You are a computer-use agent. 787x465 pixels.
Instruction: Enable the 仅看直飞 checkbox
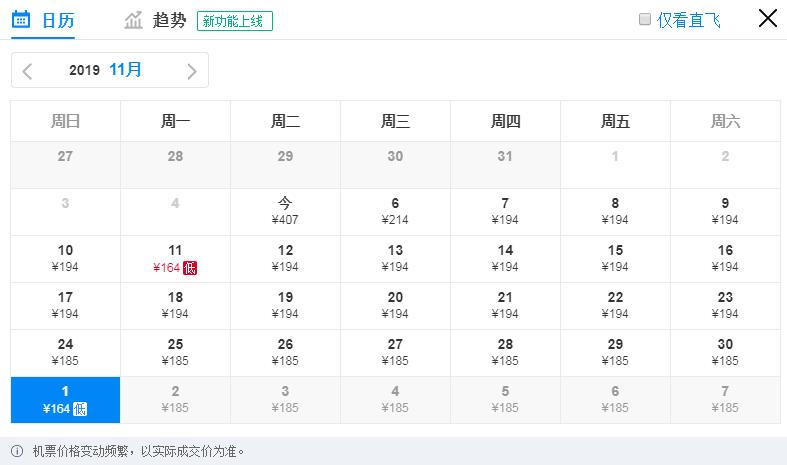[645, 20]
